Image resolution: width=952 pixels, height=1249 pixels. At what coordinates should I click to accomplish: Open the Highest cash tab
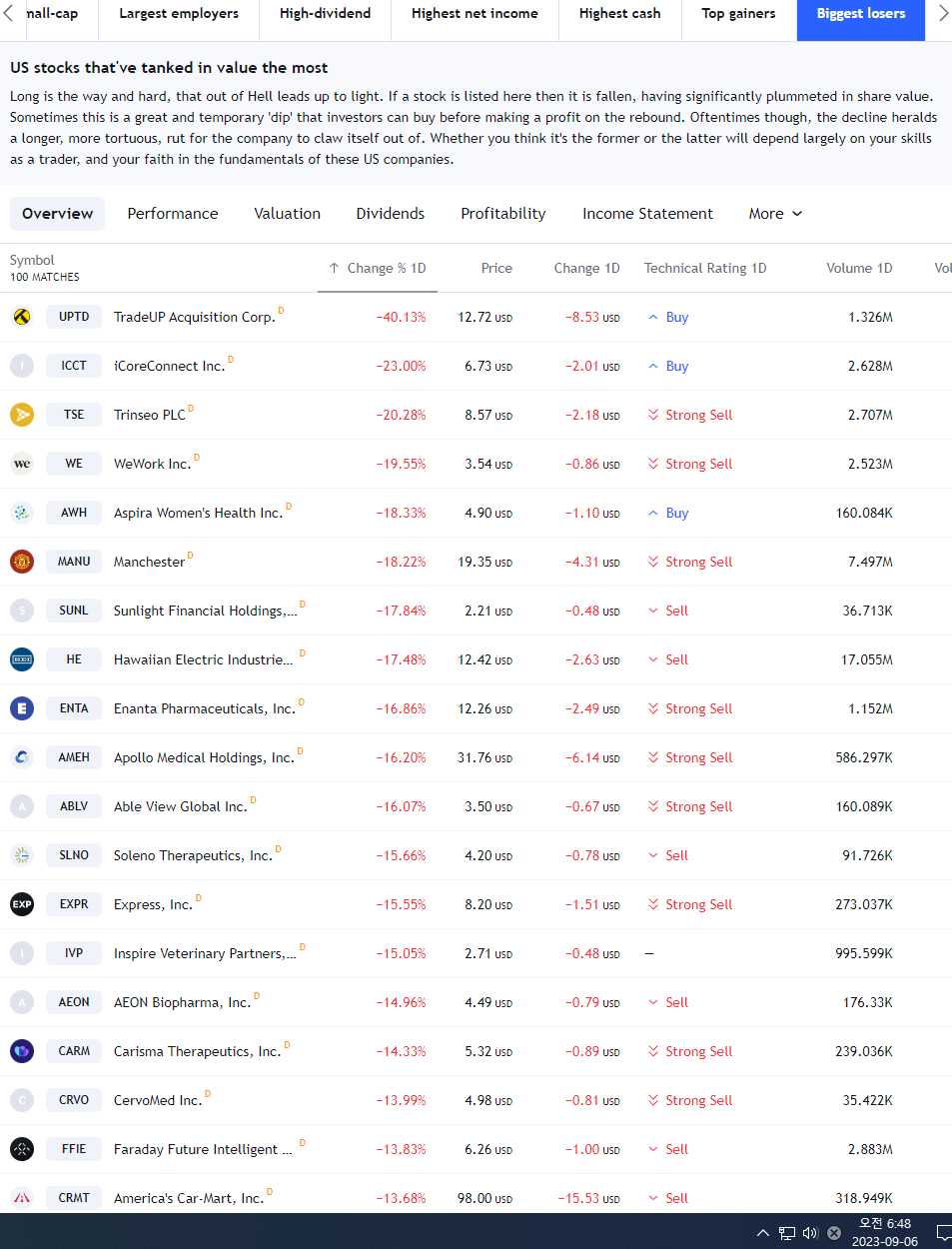[619, 14]
